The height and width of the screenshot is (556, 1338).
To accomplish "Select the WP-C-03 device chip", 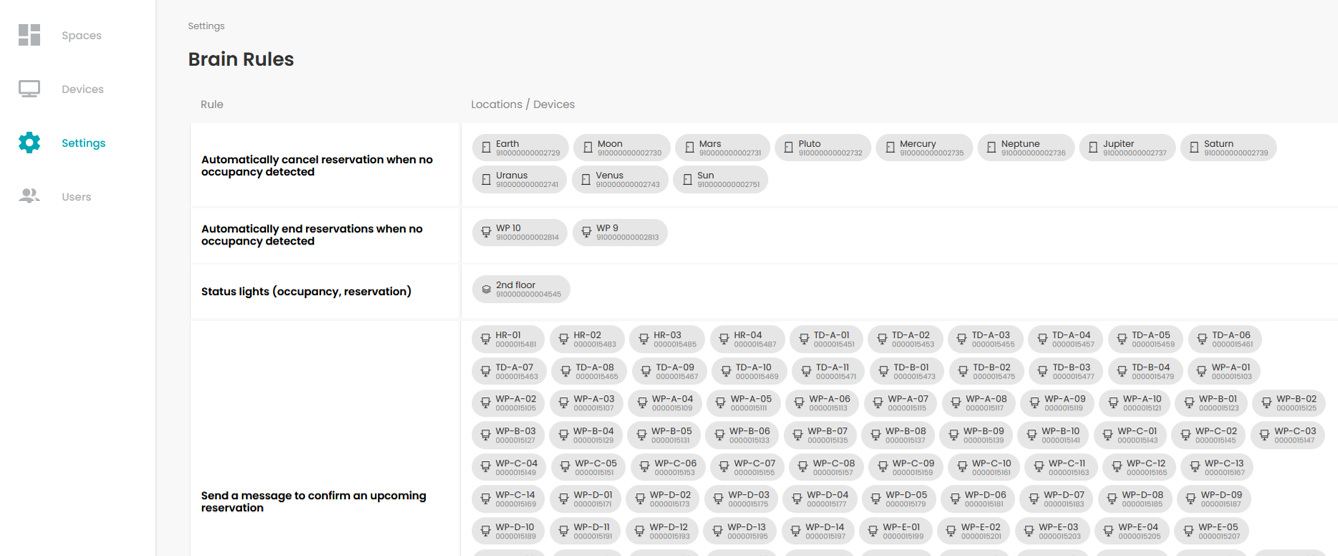I will click(1290, 435).
